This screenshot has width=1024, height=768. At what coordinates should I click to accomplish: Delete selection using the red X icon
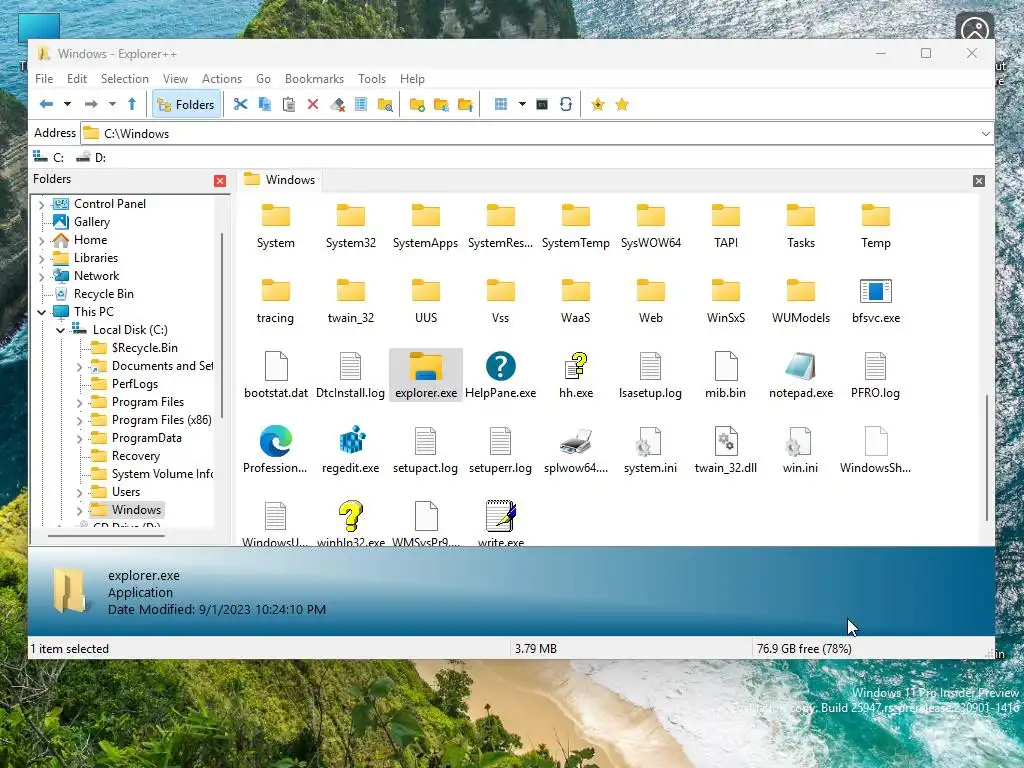coord(313,104)
